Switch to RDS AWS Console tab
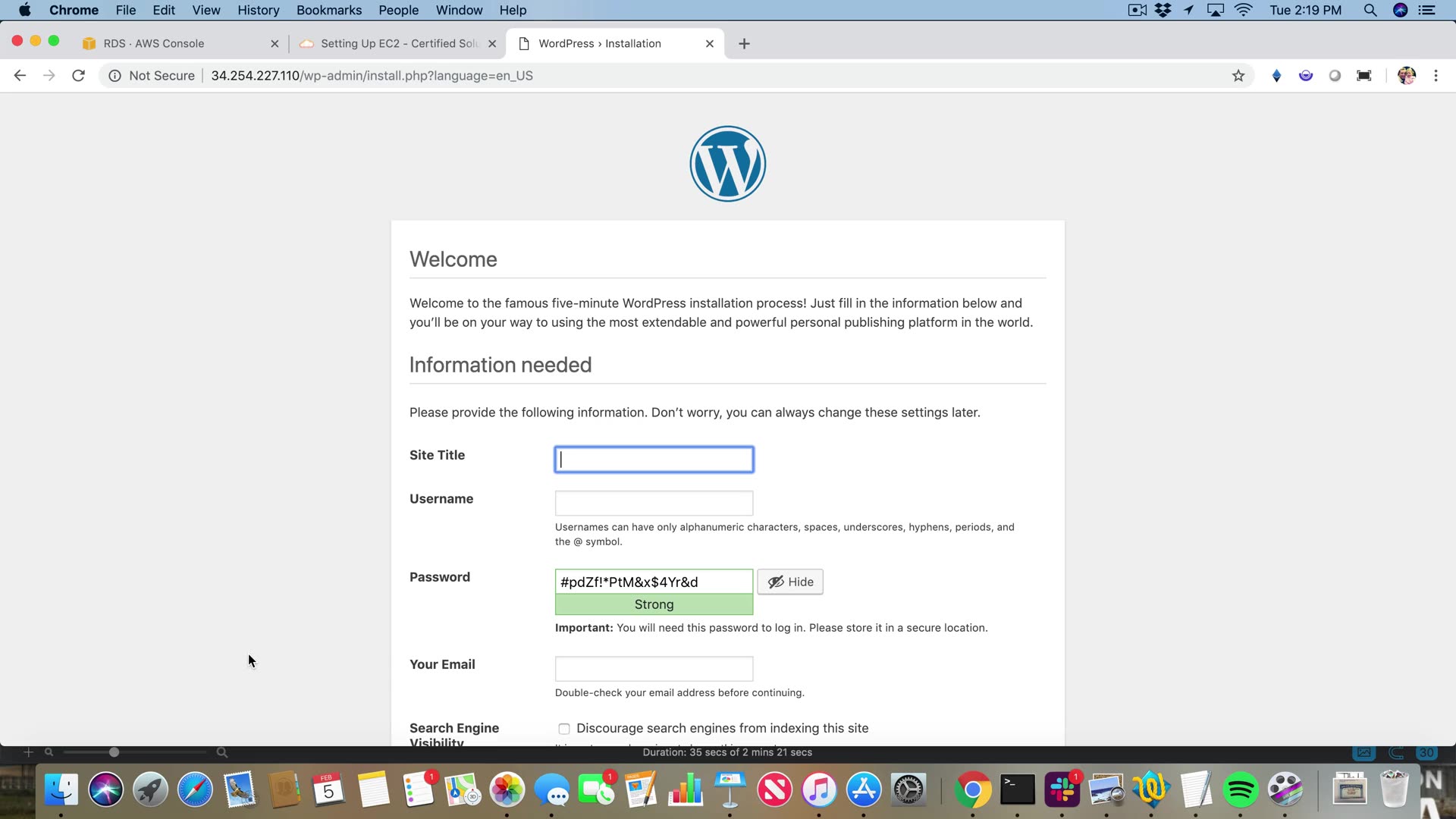The height and width of the screenshot is (819, 1456). 154,44
